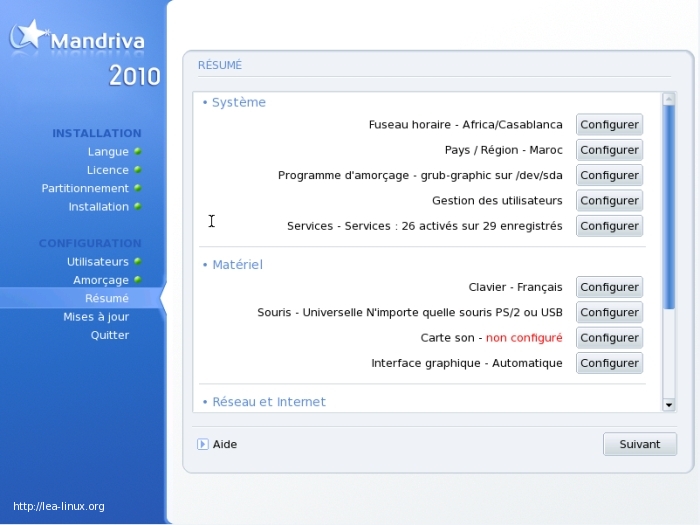Select Mises à jour in sidebar
Screen dimensions: 700x525
96,317
